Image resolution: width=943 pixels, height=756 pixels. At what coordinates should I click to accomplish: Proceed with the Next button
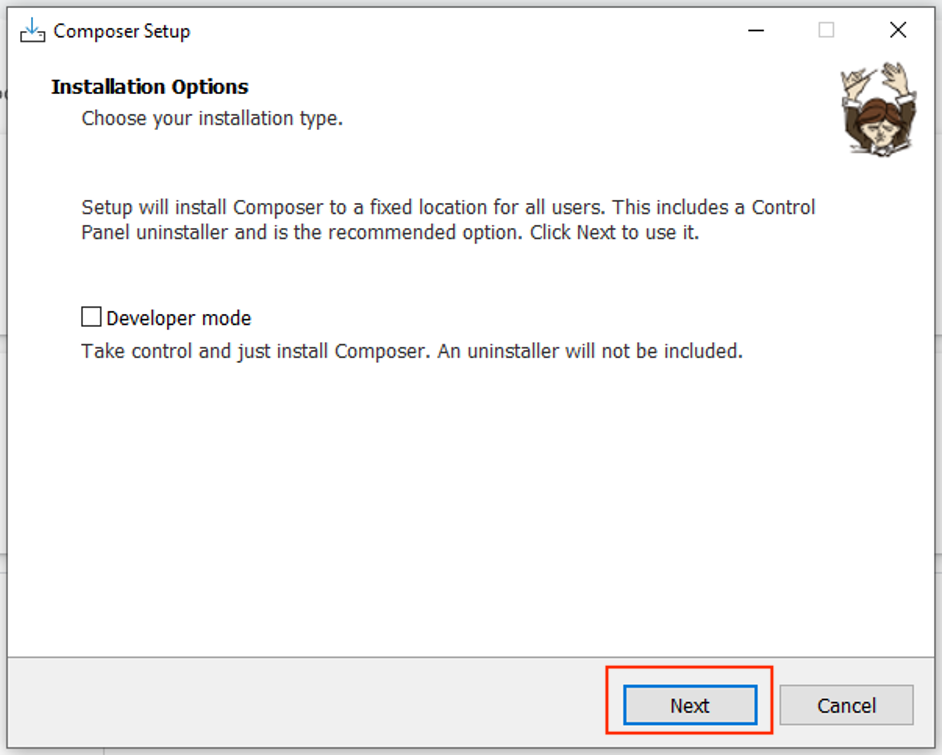click(690, 705)
